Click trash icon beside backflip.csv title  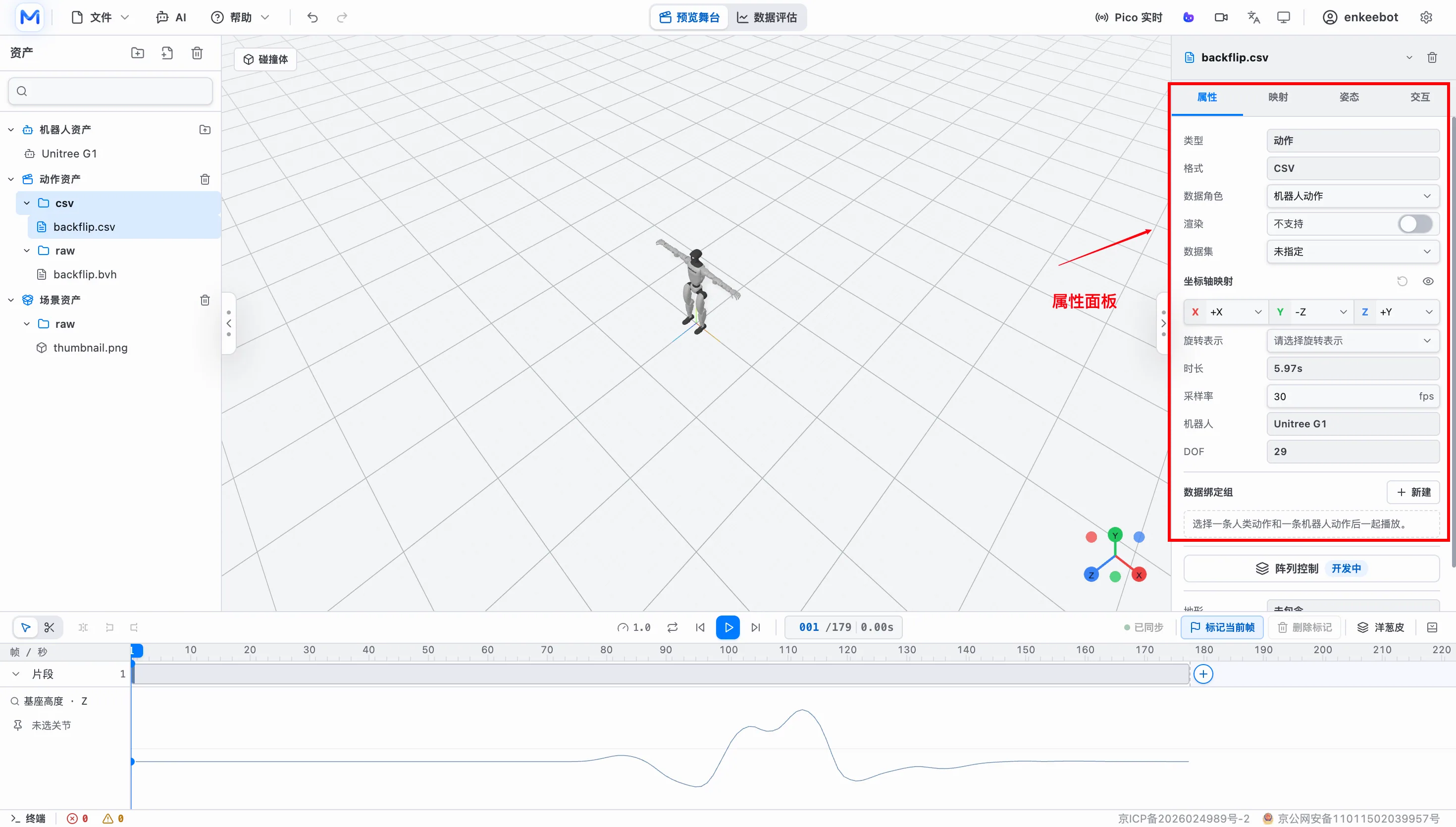1432,57
